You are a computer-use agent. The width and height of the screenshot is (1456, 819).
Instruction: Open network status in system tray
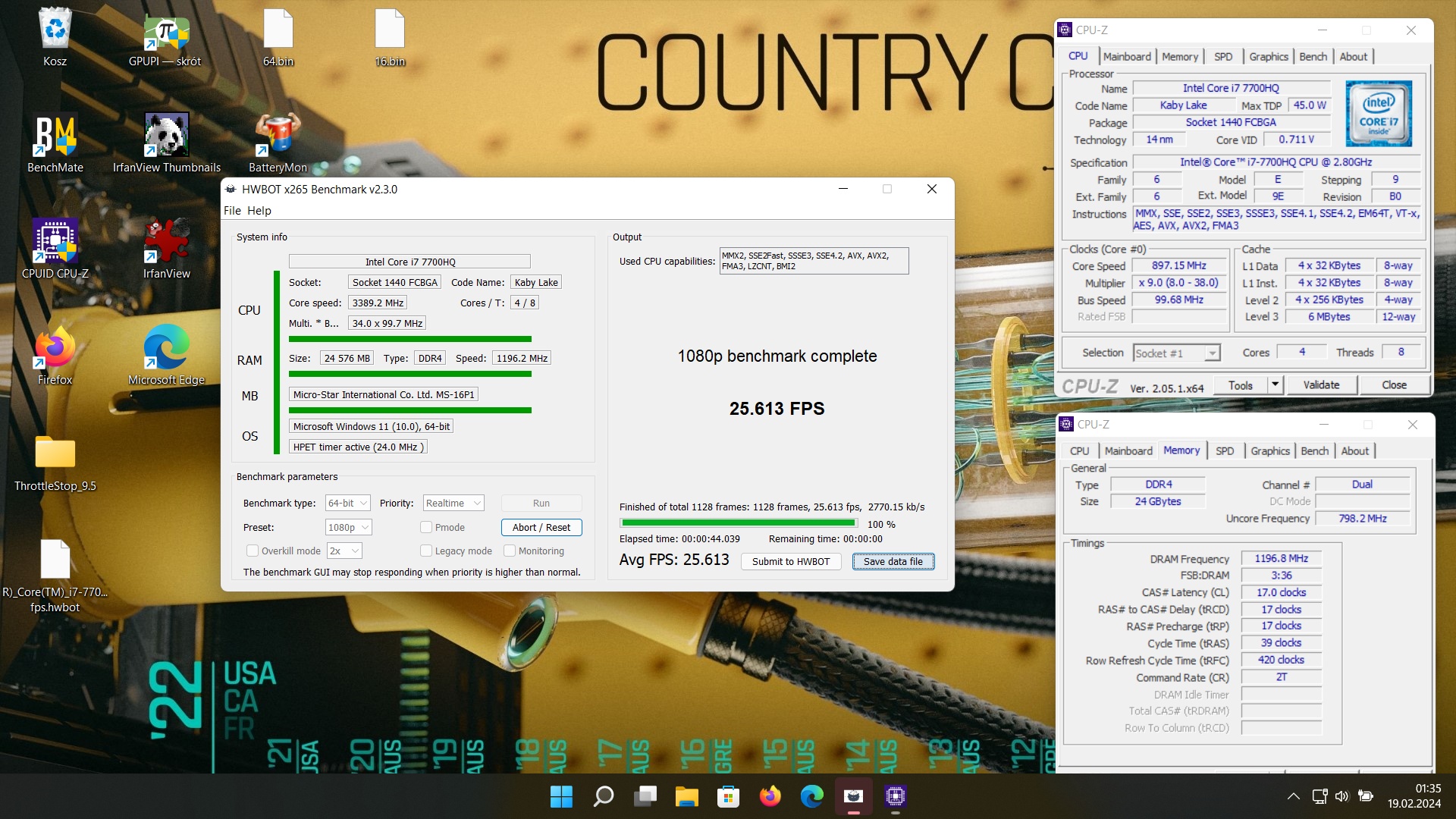(x=1319, y=796)
